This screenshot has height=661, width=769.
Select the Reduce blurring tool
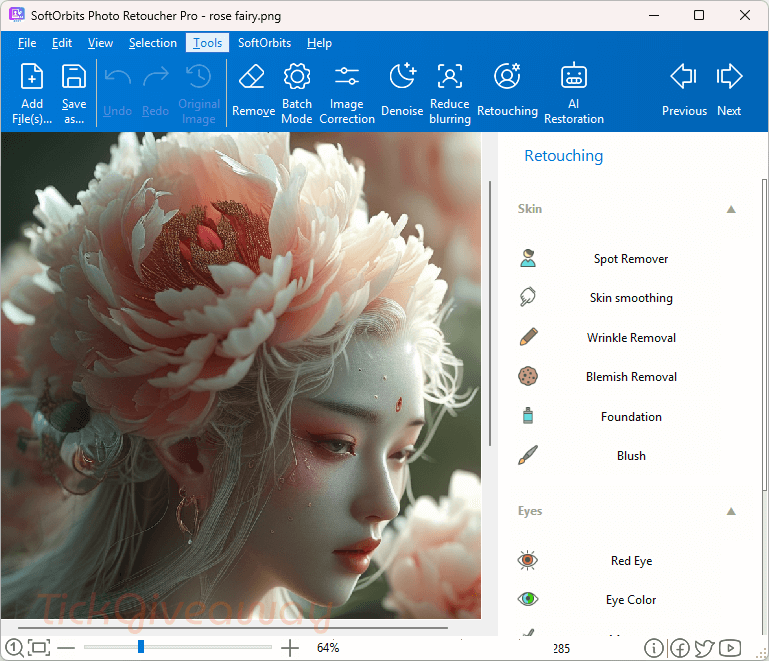pyautogui.click(x=449, y=76)
